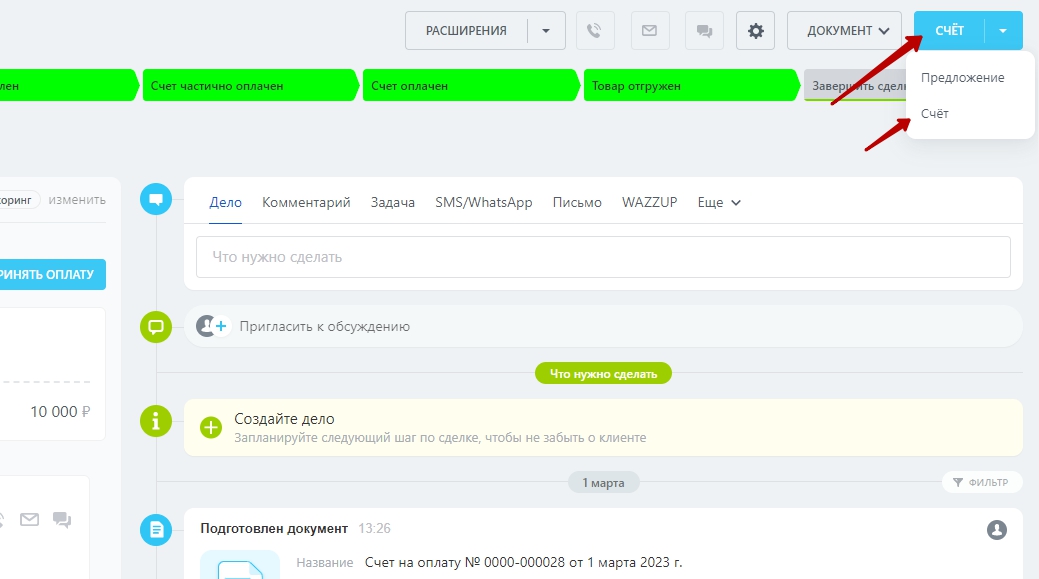
Task: Click the green plus icon beside Создайте дело
Action: 211,428
